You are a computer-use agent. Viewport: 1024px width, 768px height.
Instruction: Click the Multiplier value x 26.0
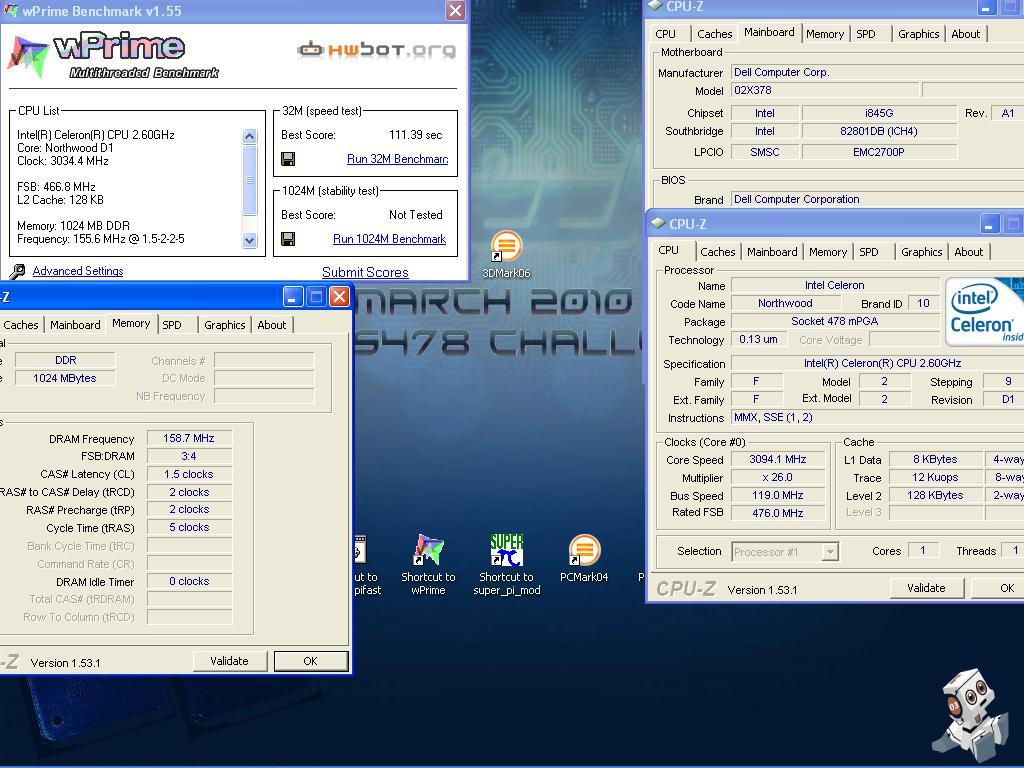point(778,477)
